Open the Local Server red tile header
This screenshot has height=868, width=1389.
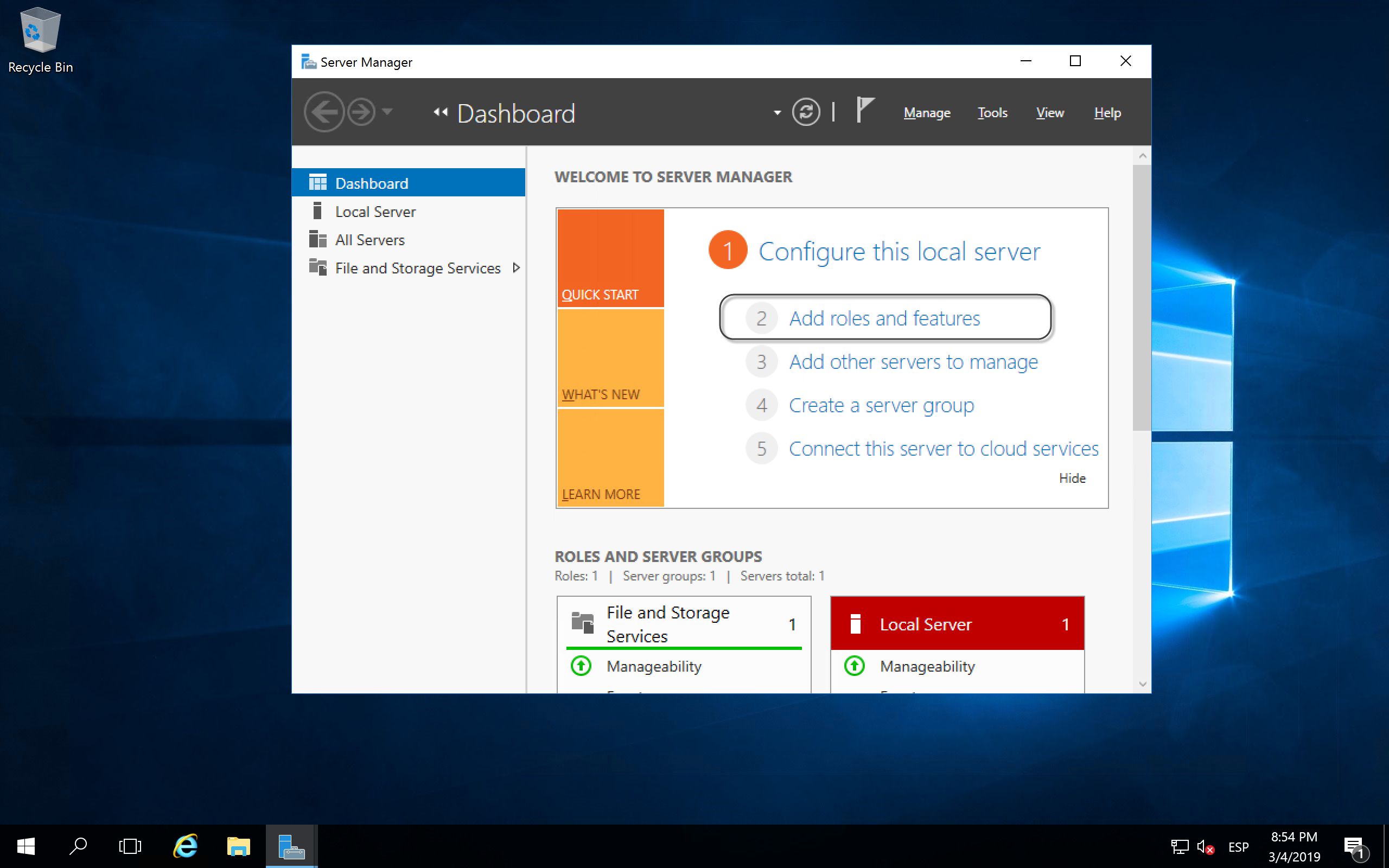click(957, 624)
